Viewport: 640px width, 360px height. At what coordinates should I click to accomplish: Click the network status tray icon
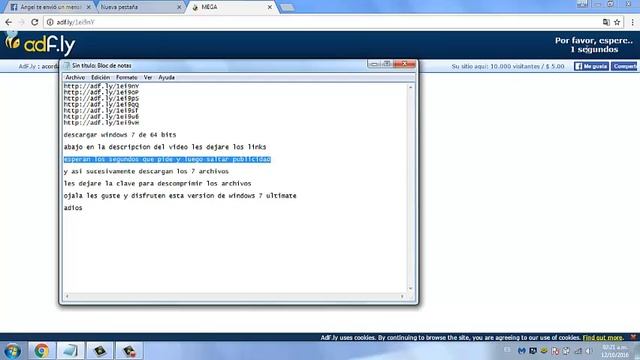[578, 351]
